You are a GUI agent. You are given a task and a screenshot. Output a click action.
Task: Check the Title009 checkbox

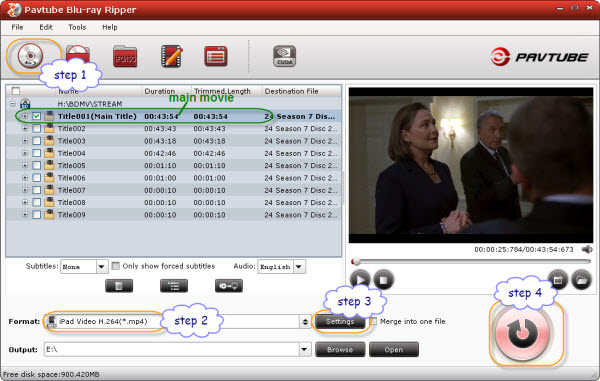37,215
